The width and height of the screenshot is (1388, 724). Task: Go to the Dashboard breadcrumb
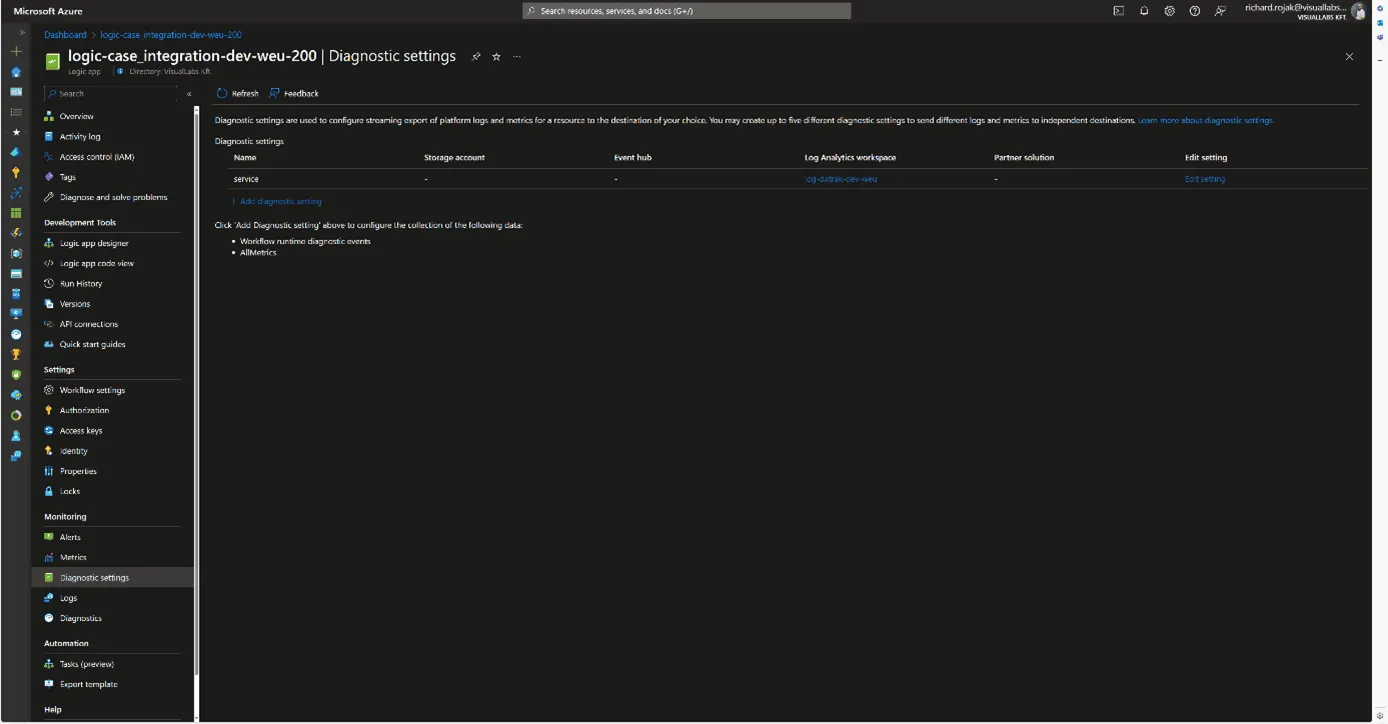pyautogui.click(x=65, y=35)
